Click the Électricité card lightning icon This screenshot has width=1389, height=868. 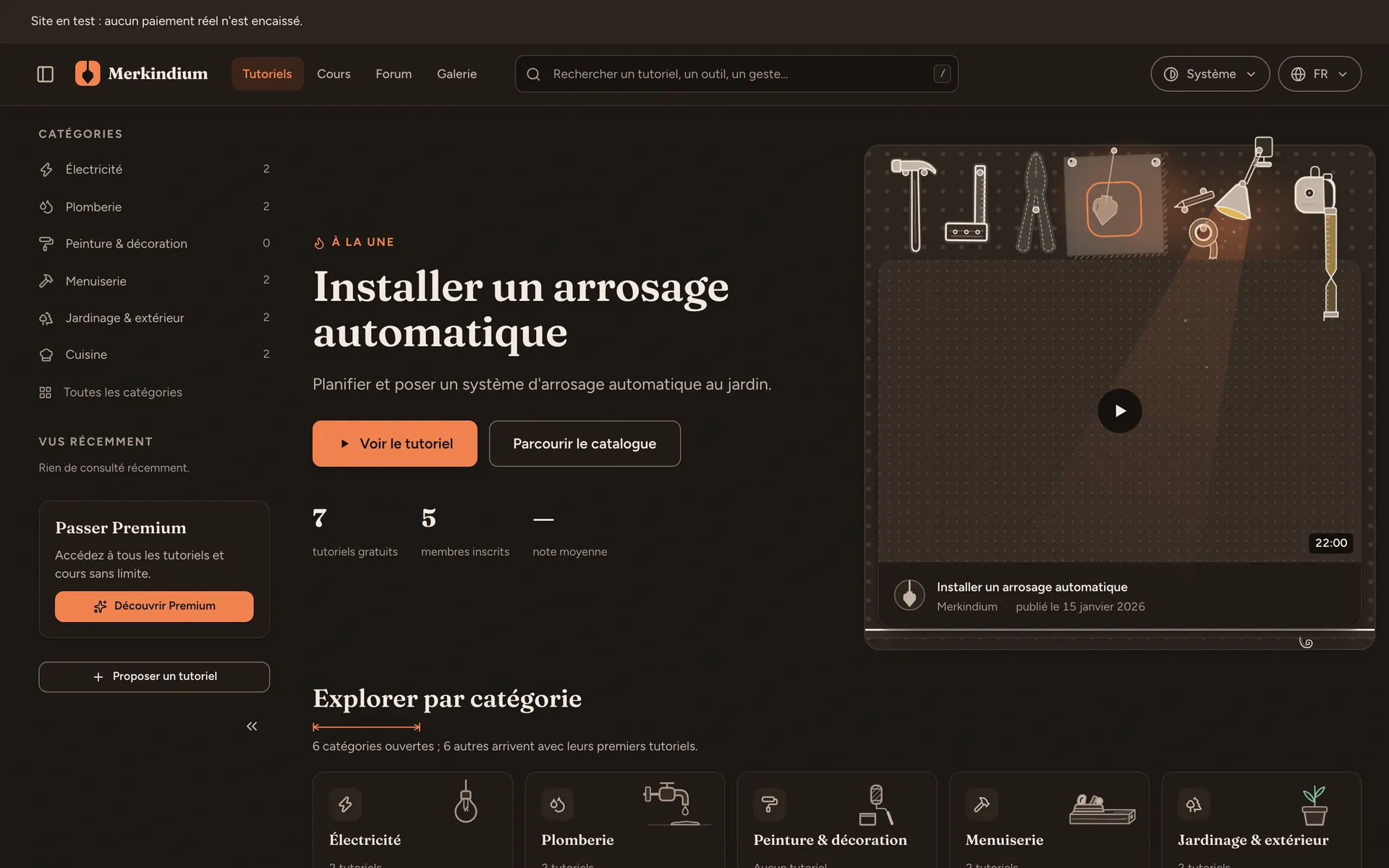point(345,804)
